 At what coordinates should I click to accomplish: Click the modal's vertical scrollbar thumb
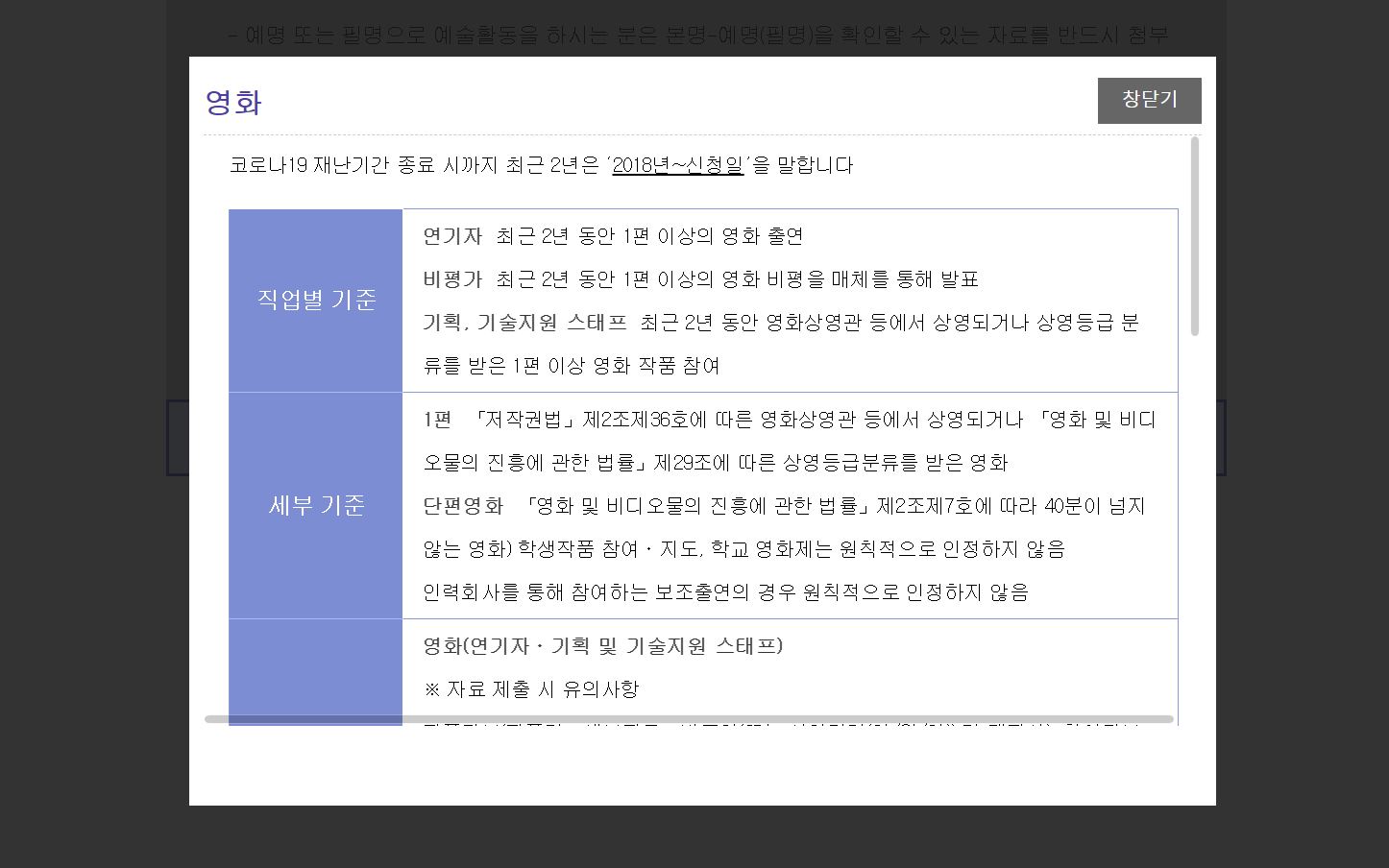(1195, 236)
